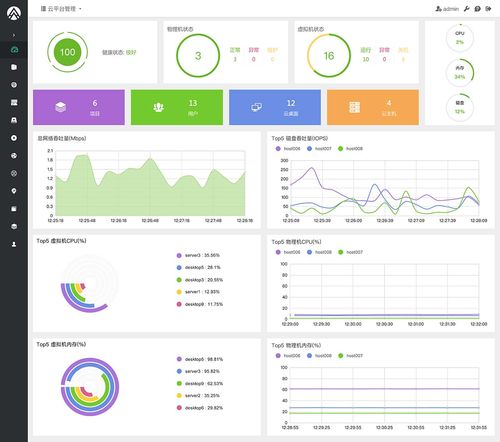The height and width of the screenshot is (442, 500).
Task: Click the Top5 VM CPU ring chart
Action: point(89,284)
